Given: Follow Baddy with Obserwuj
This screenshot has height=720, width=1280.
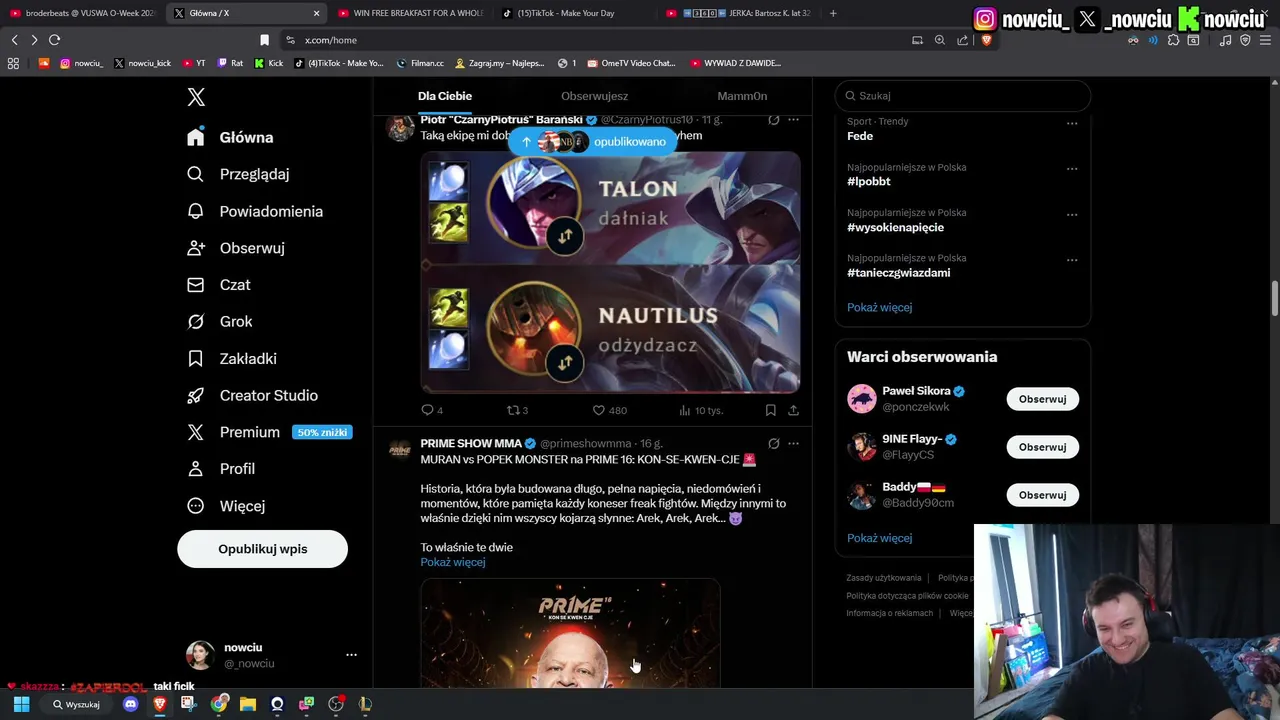Looking at the screenshot, I should tap(1042, 495).
